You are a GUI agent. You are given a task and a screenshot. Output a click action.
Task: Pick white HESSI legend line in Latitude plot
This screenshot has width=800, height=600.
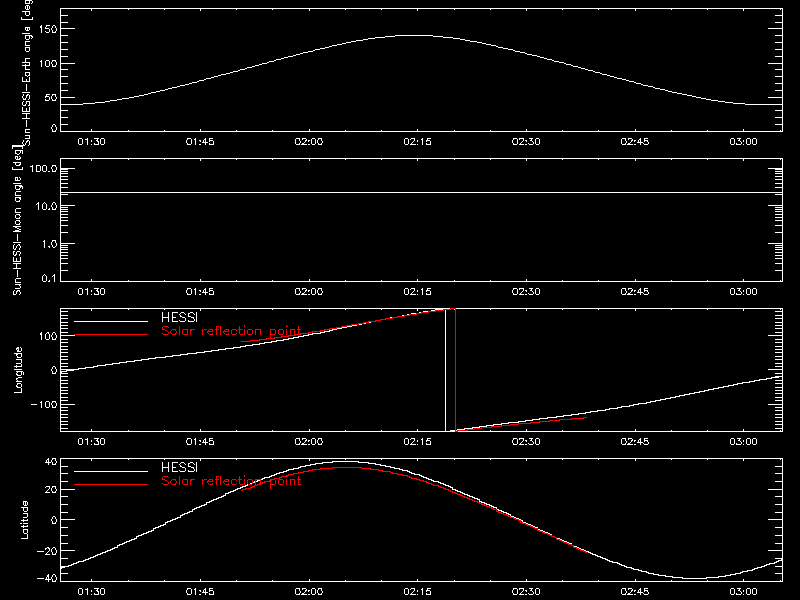point(111,471)
